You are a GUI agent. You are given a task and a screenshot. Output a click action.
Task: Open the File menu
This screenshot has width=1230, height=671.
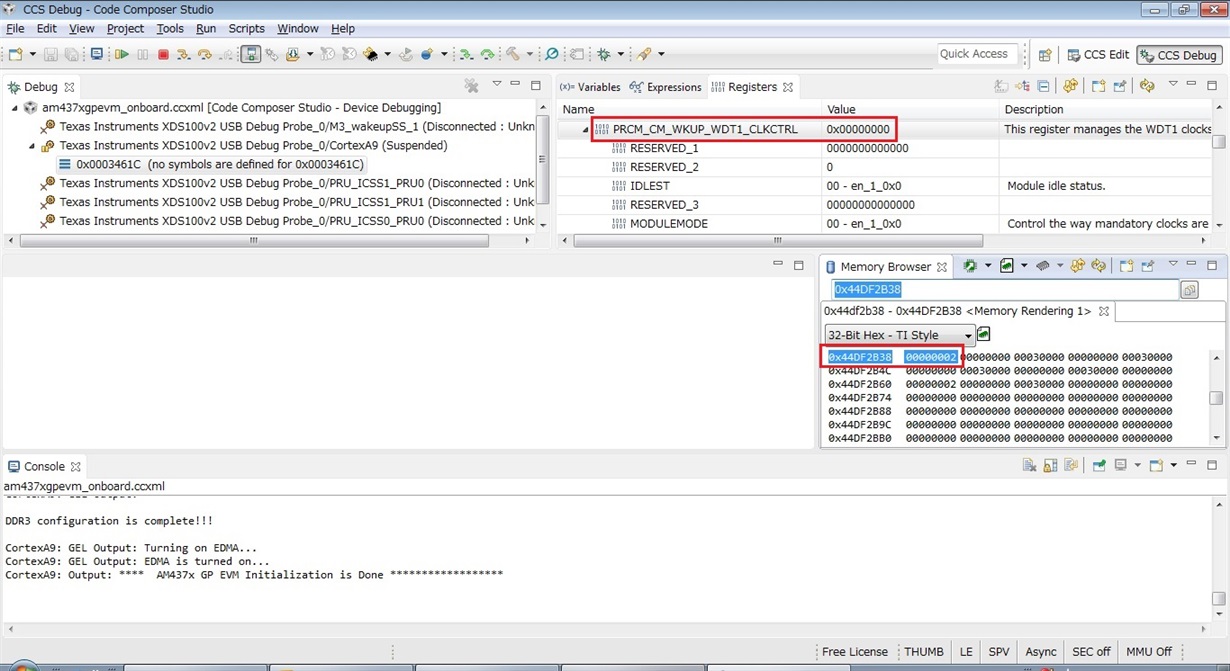(15, 28)
